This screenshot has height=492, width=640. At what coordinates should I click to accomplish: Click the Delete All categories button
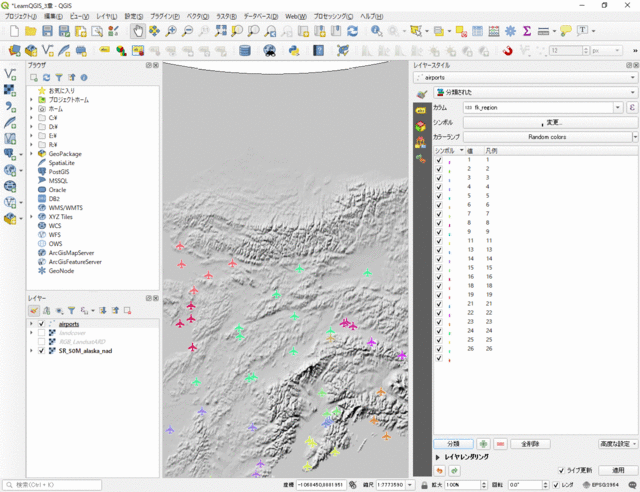[x=530, y=444]
